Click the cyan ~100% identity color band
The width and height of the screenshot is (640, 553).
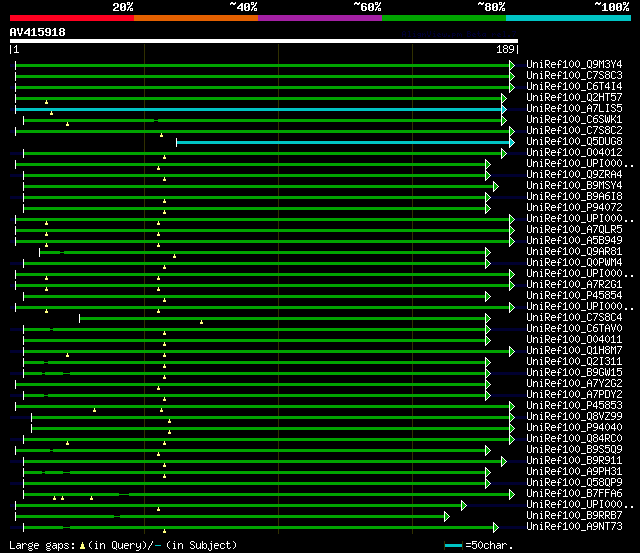[x=569, y=18]
